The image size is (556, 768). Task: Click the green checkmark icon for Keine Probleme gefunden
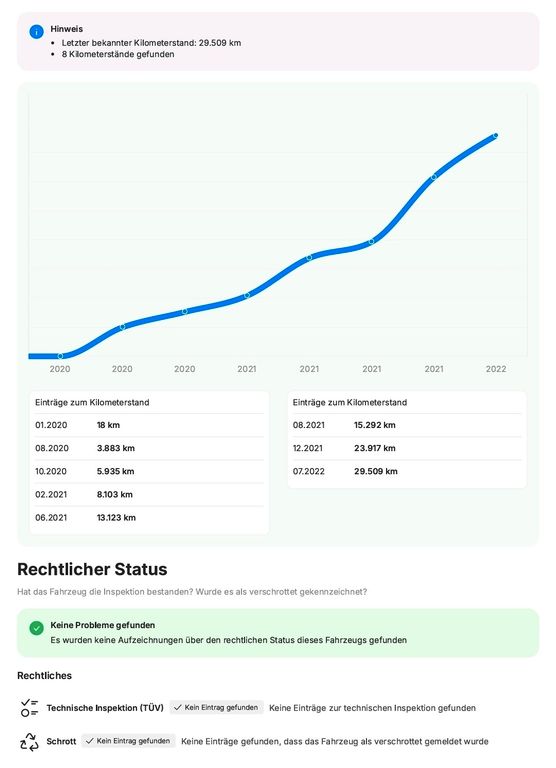pyautogui.click(x=36, y=628)
